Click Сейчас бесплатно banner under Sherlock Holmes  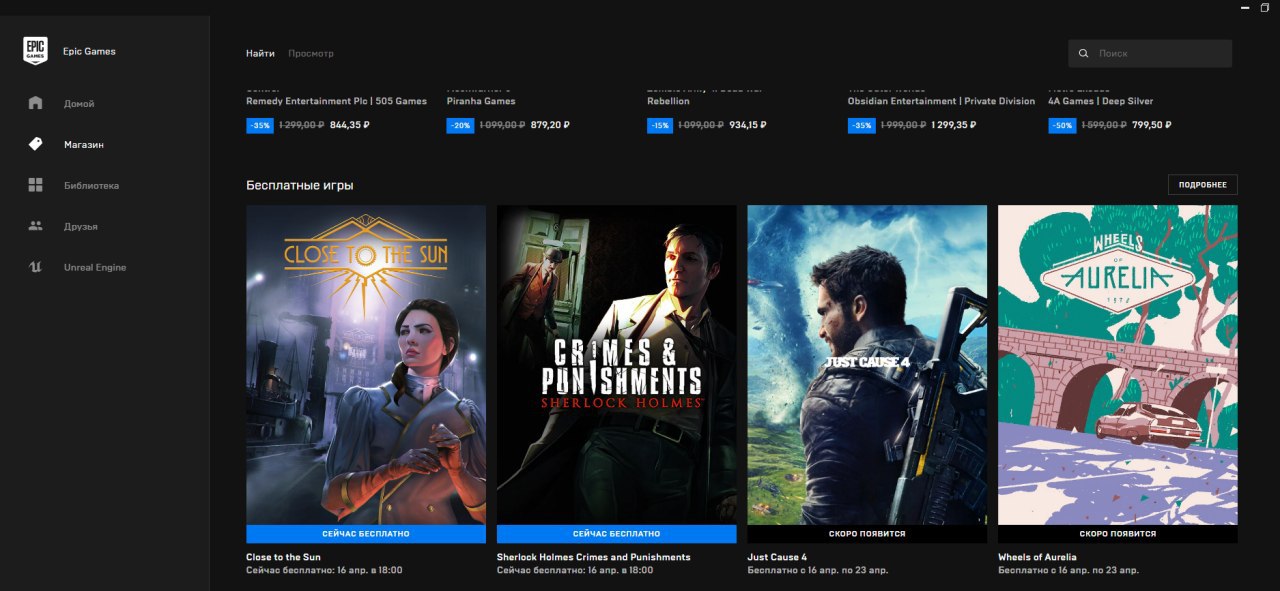[616, 534]
